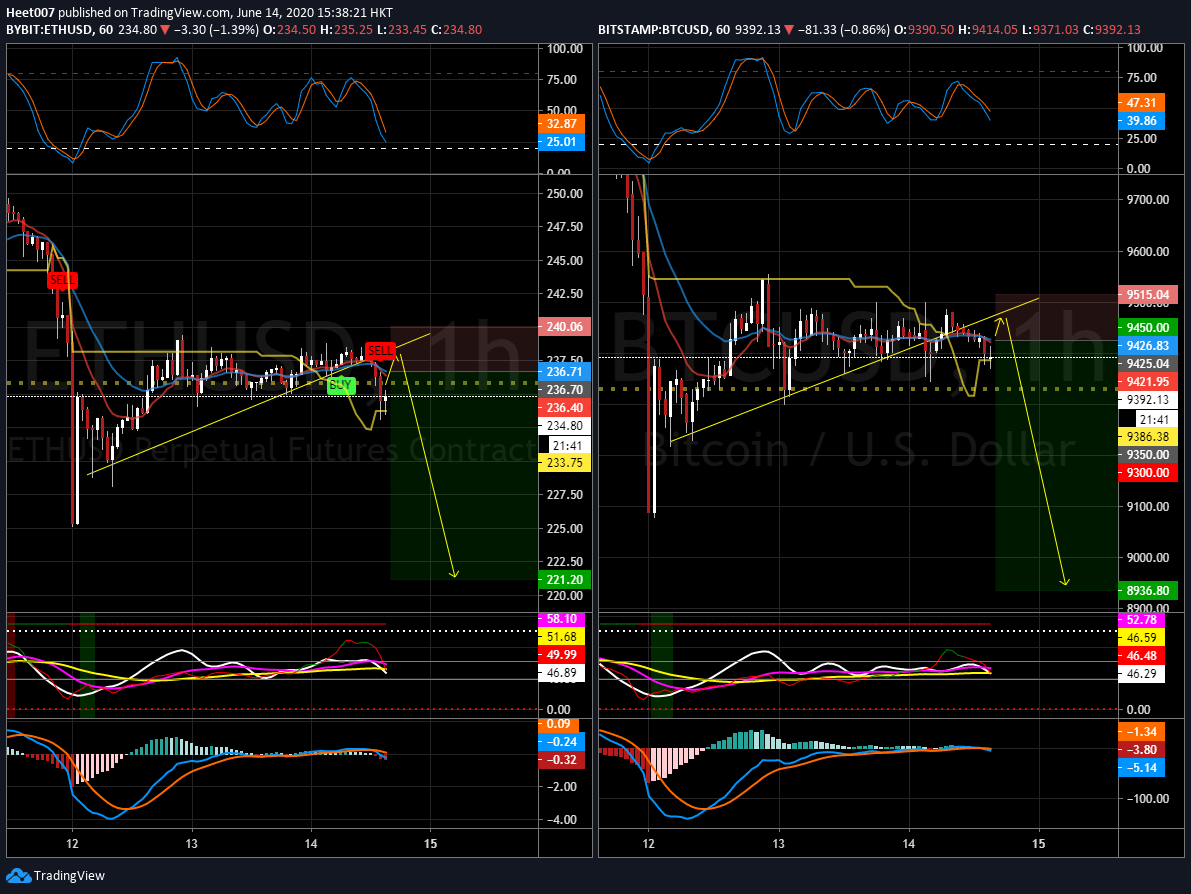Open the Heet007 author name
Screen dimensions: 1191x894
(30, 13)
